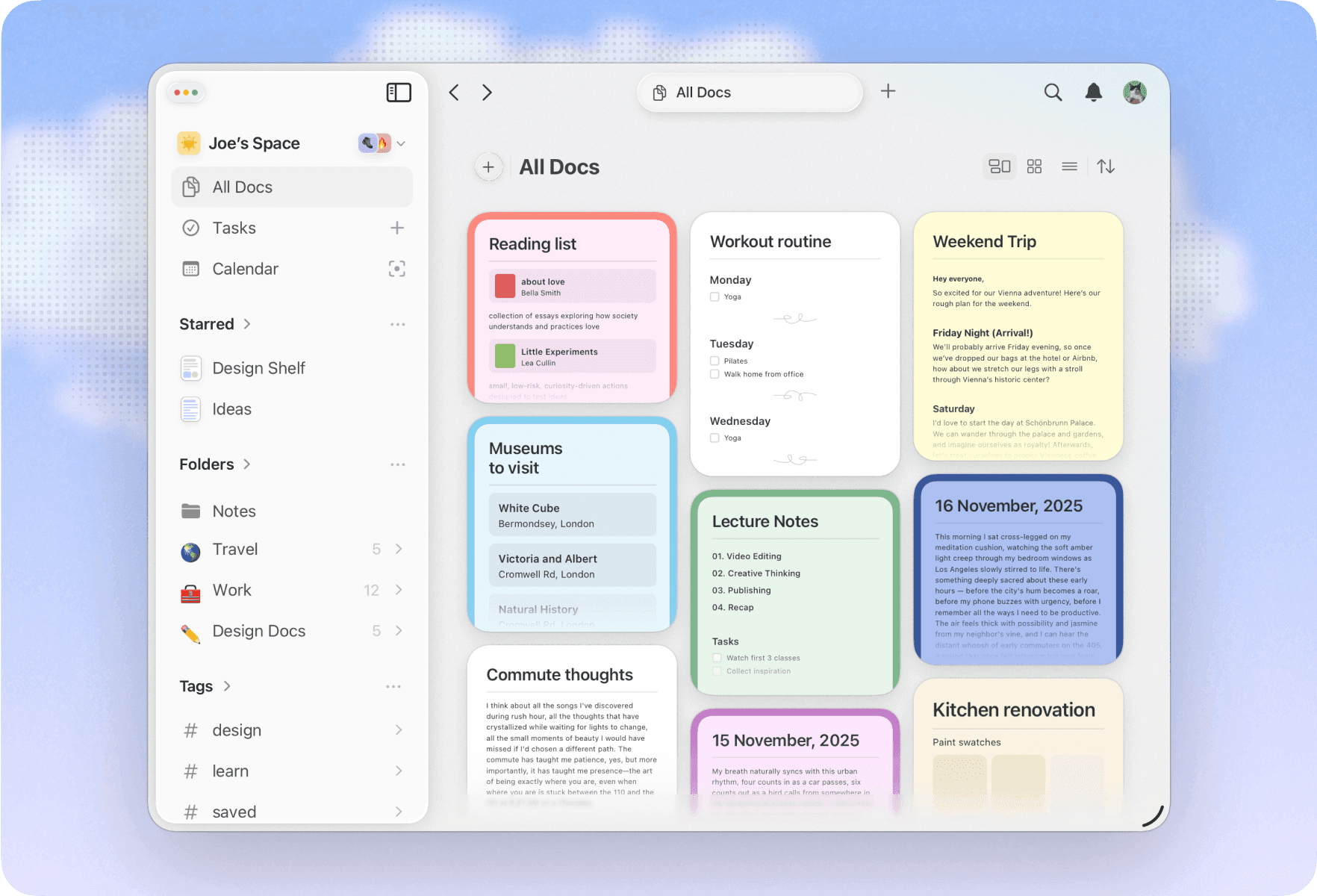Tick Walk home from office checkbox
The image size is (1317, 896).
[714, 375]
